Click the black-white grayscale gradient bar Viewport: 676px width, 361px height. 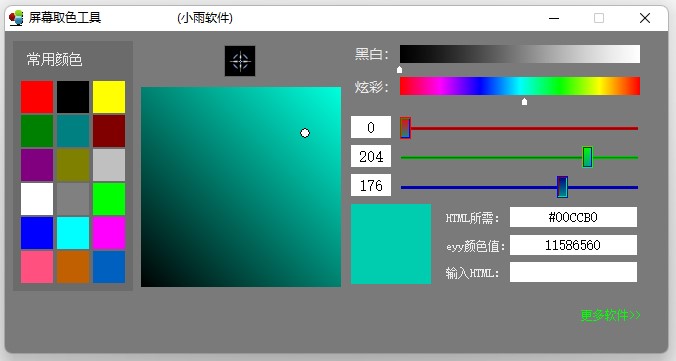tap(520, 54)
